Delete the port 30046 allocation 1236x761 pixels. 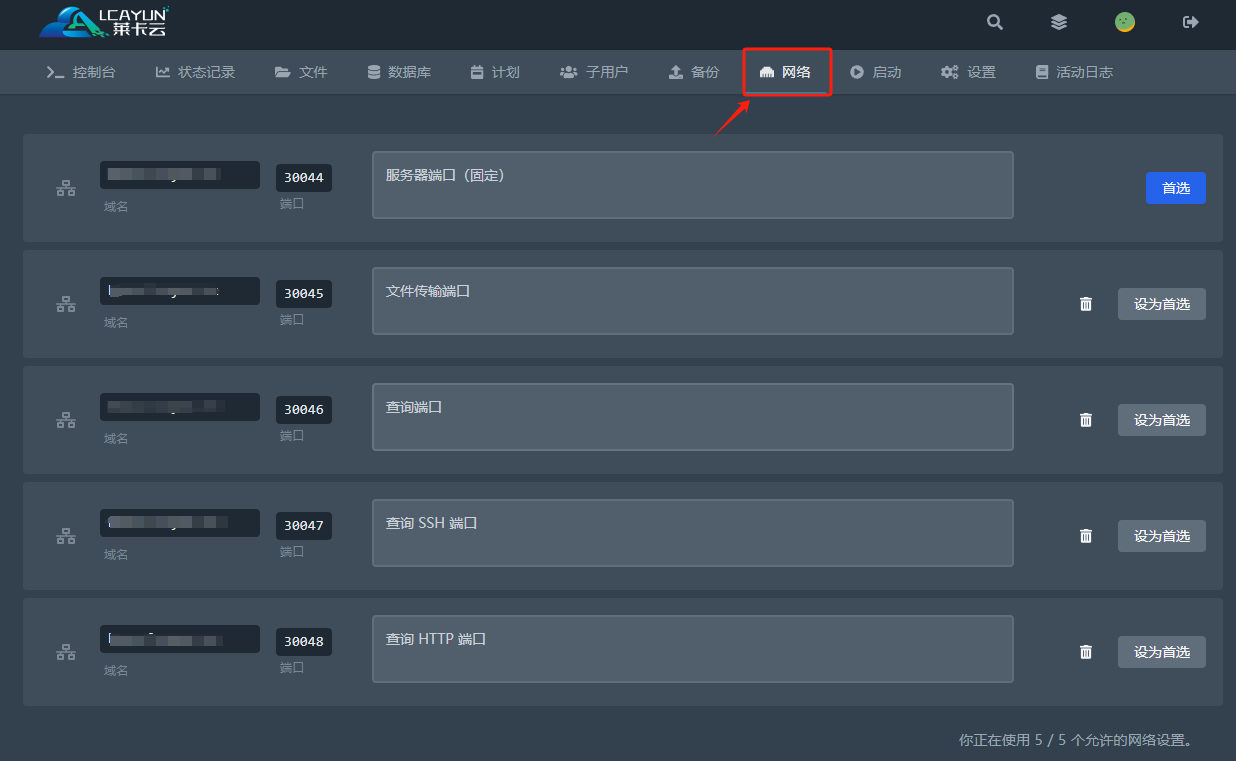pyautogui.click(x=1086, y=420)
